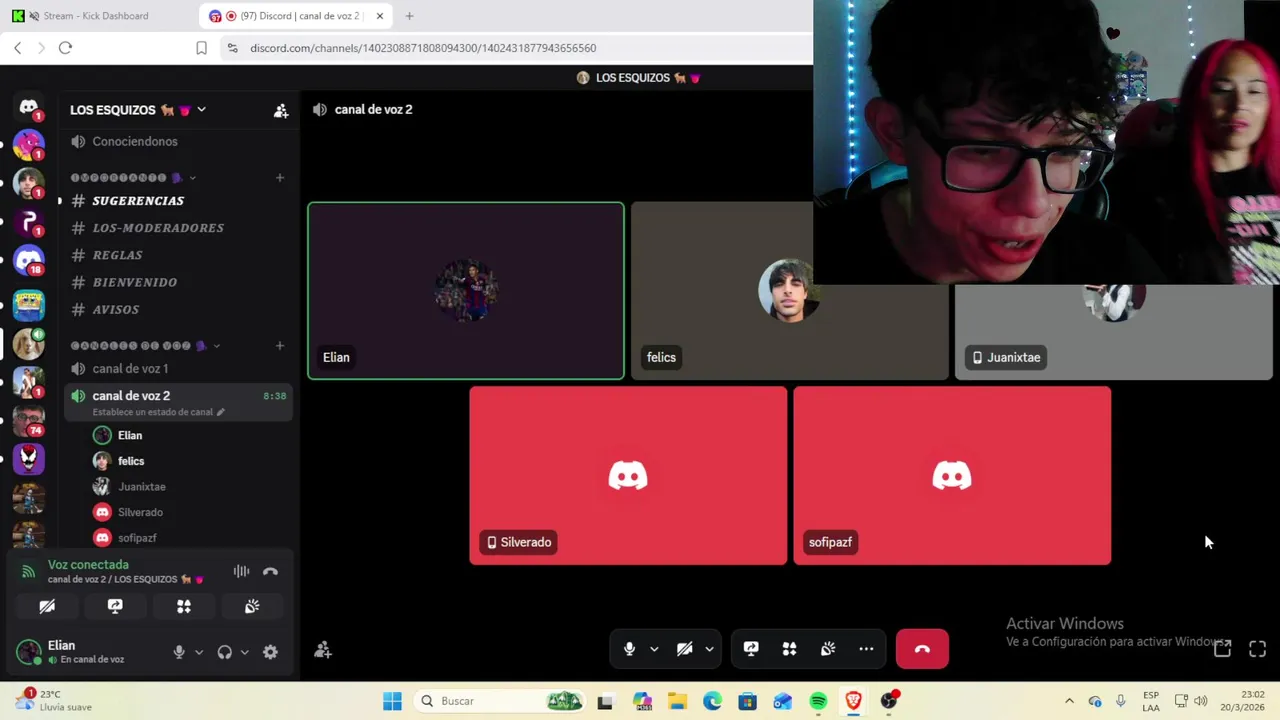This screenshot has height=720, width=1280.
Task: Collapse the first channel category above SUGERENCIAS
Action: click(x=132, y=178)
